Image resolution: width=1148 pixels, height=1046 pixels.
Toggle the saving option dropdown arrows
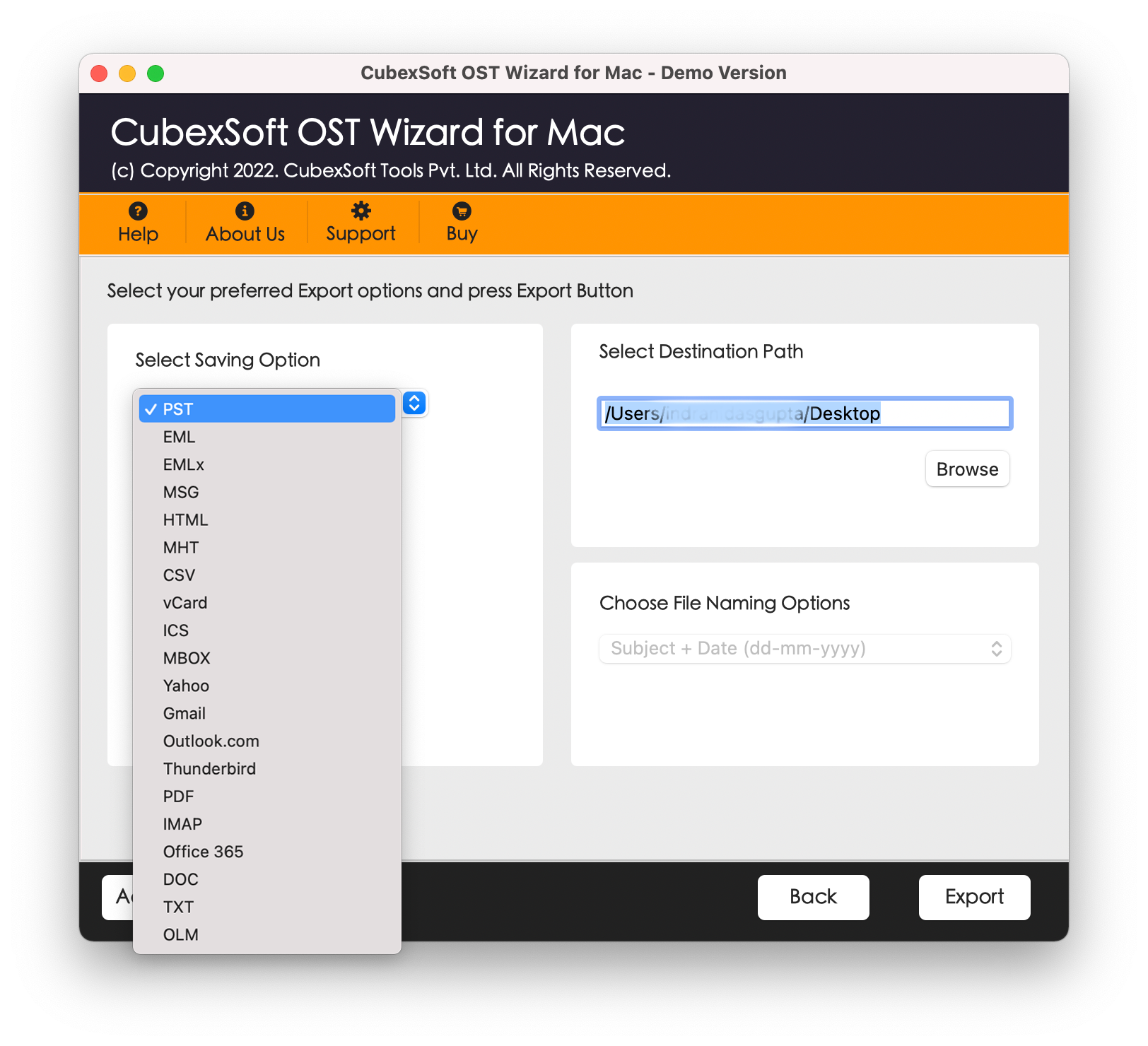[415, 404]
